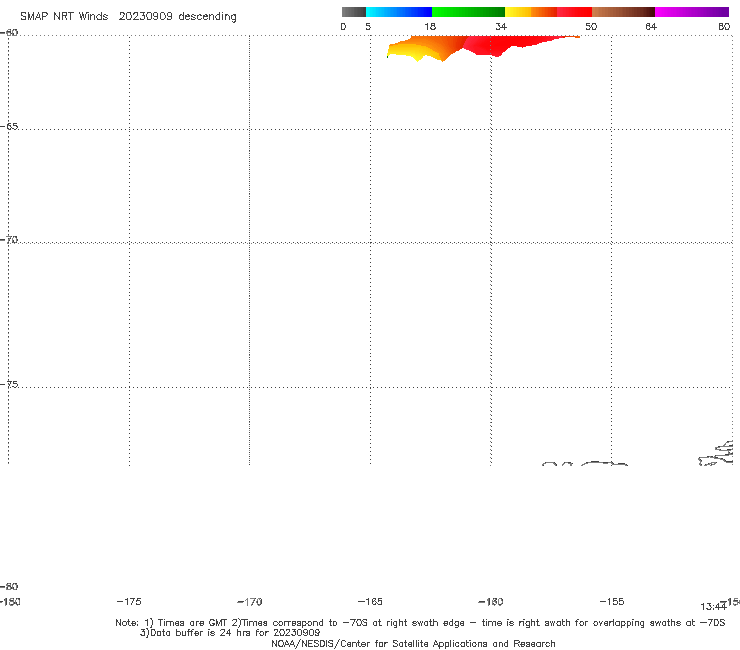Click the note line starting "Note: 1) Times are GMT"
740x650 pixels.
coord(420,623)
